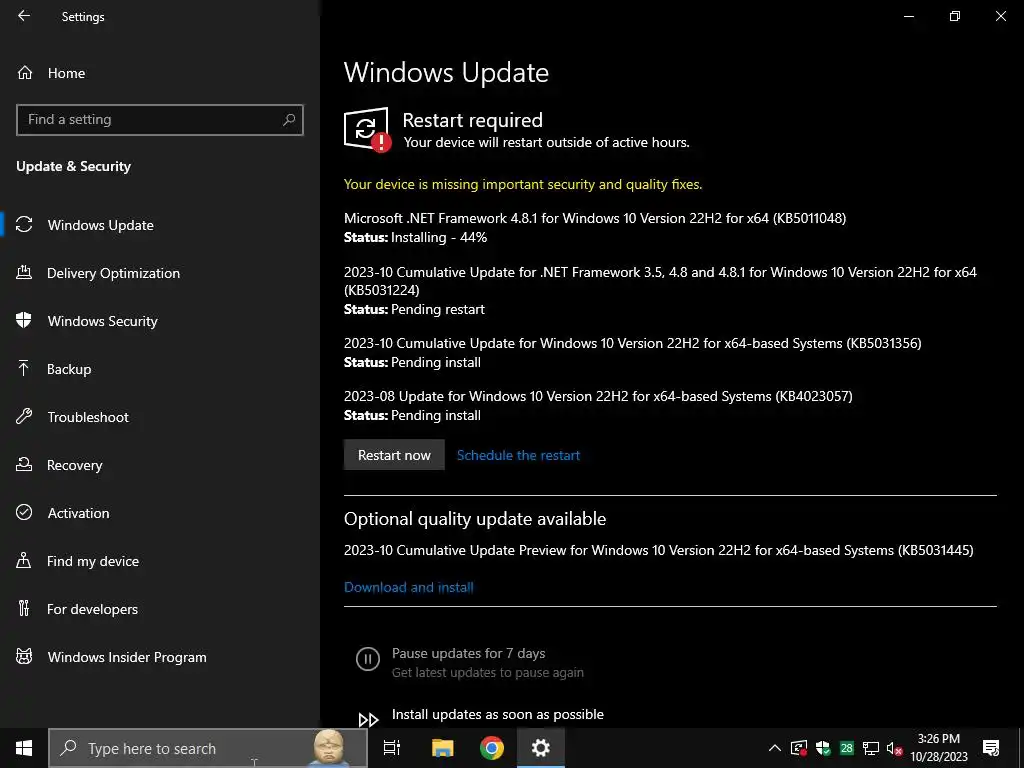Open File Explorer from the taskbar
The height and width of the screenshot is (768, 1024).
click(442, 748)
